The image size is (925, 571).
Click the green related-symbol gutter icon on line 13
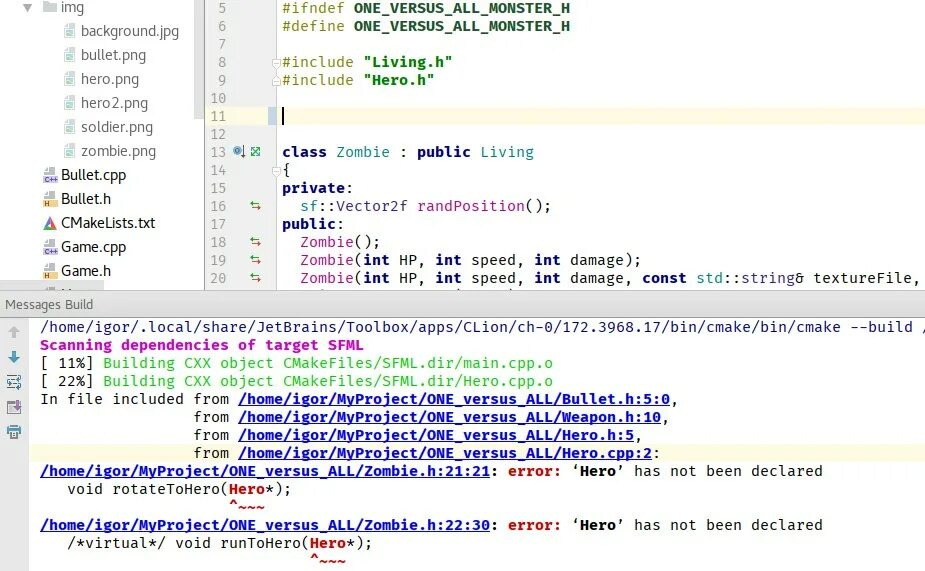pos(255,152)
